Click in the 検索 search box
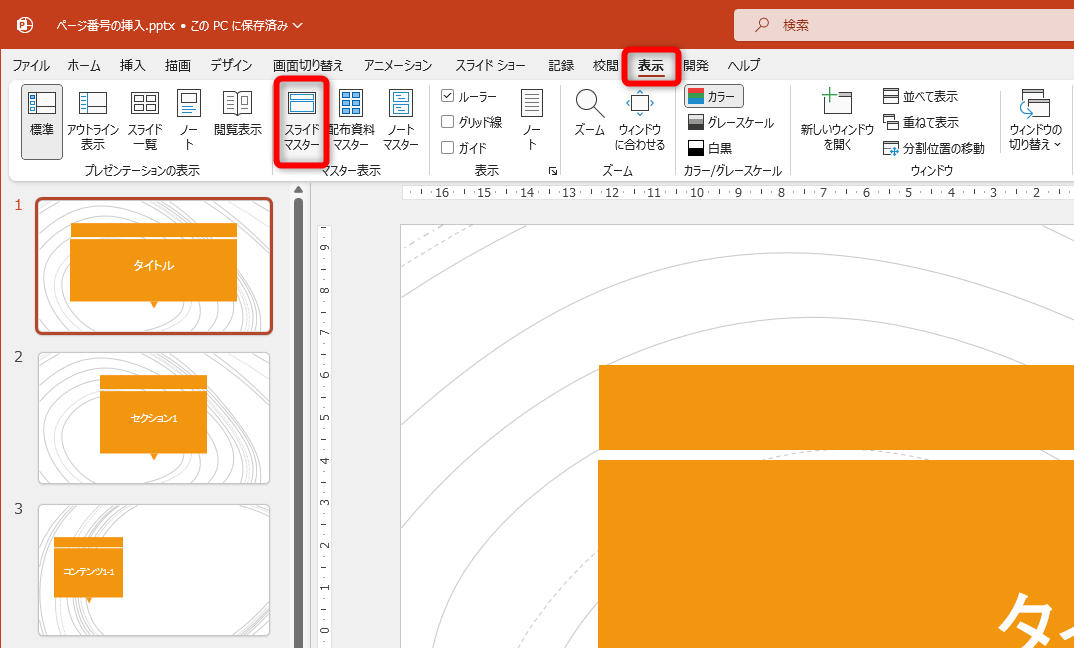 tap(904, 25)
